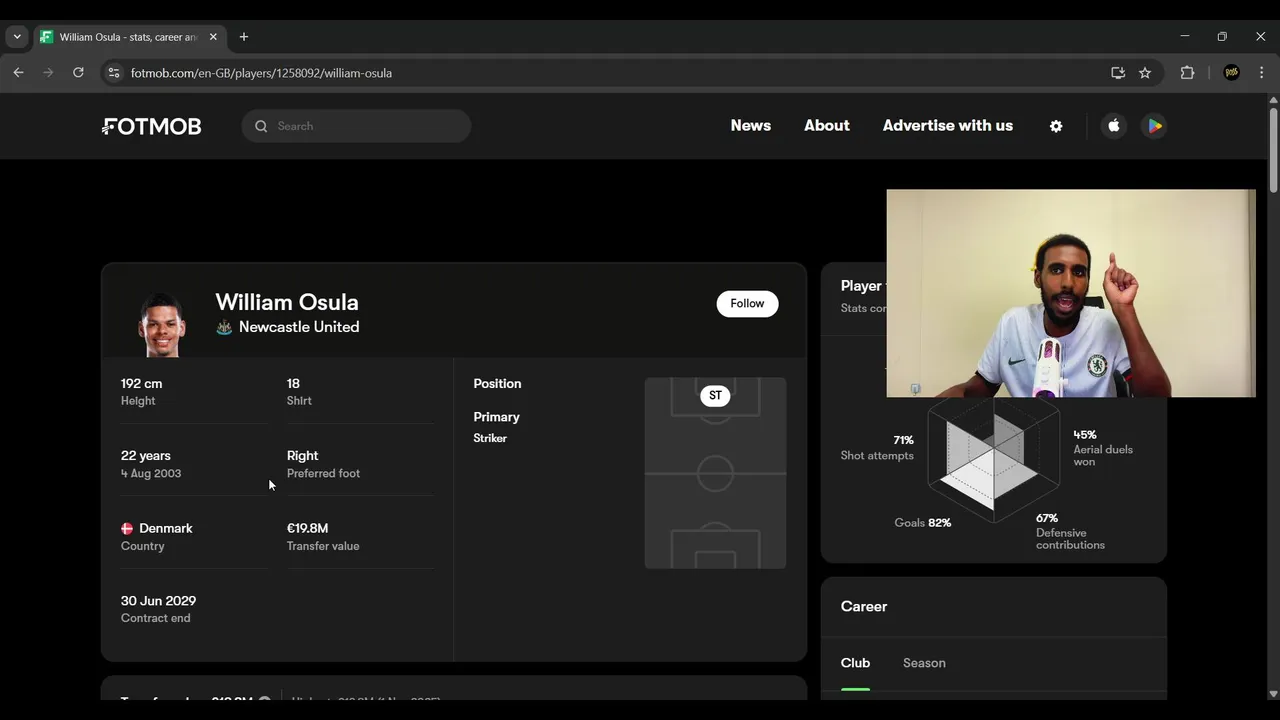Open Chrome three-dot menu
Screen dimensions: 1280x720
click(1261, 73)
